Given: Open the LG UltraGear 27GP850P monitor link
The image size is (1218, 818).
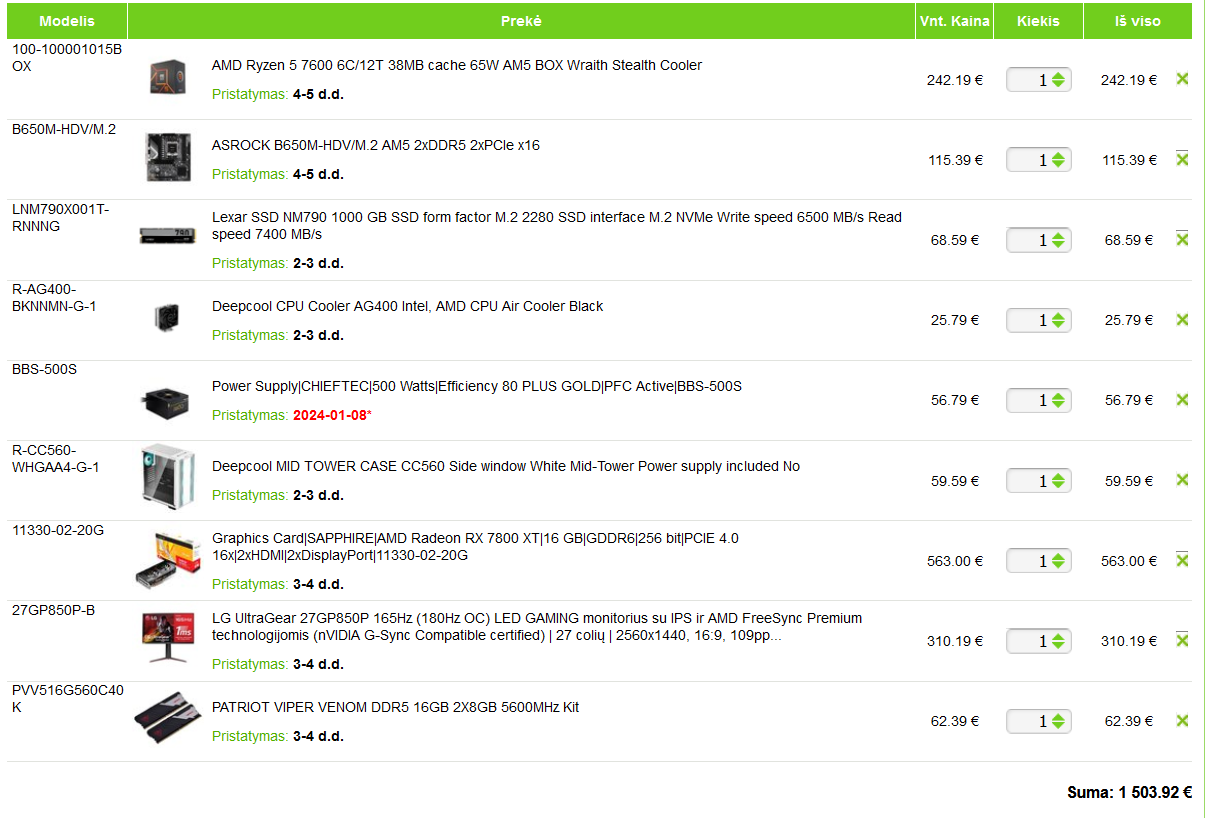Looking at the screenshot, I should click(537, 626).
